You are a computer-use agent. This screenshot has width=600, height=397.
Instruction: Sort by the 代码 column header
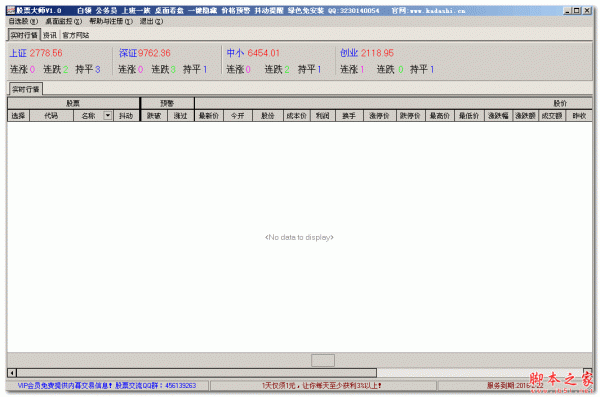(x=51, y=116)
